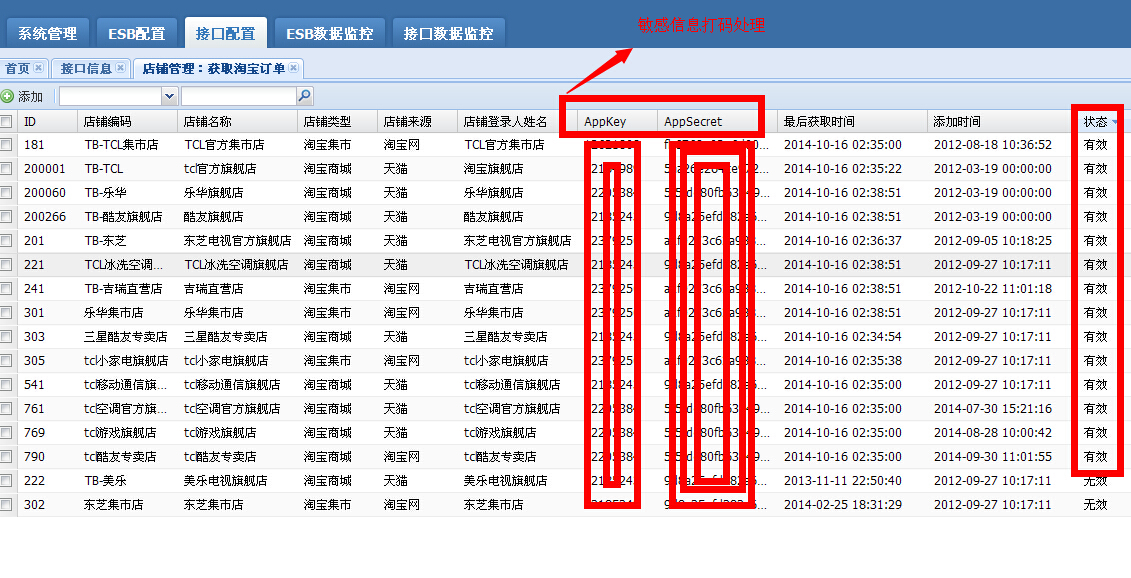
Task: Sort by 店铺来源 column header
Action: [417, 121]
